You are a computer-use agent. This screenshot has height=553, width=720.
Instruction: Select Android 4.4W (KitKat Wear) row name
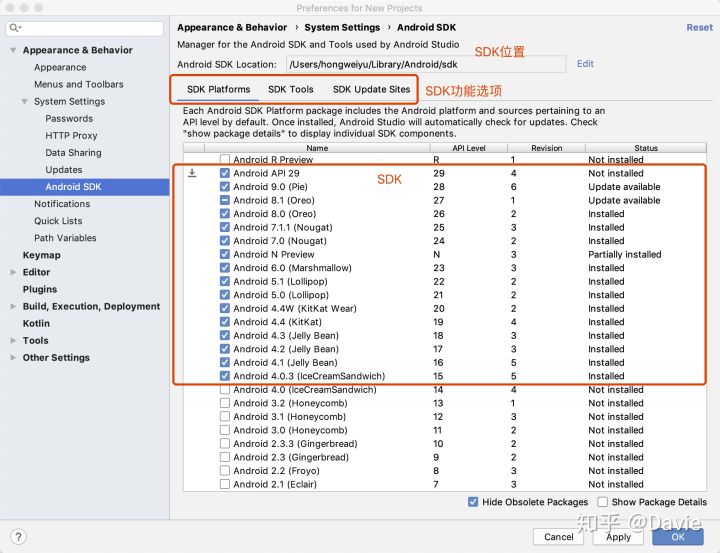point(295,308)
